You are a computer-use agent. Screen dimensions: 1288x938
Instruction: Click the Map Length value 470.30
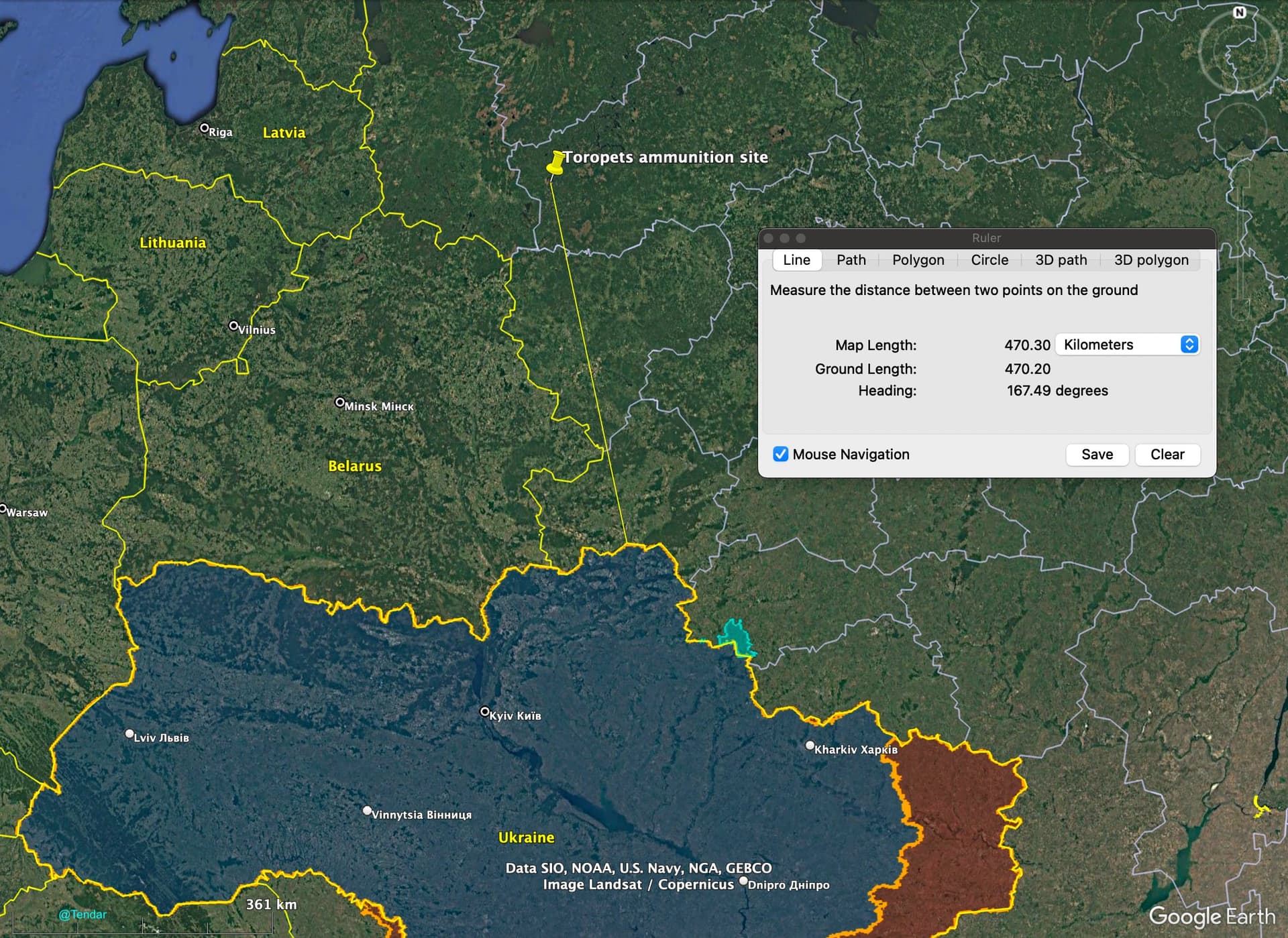tap(1027, 345)
